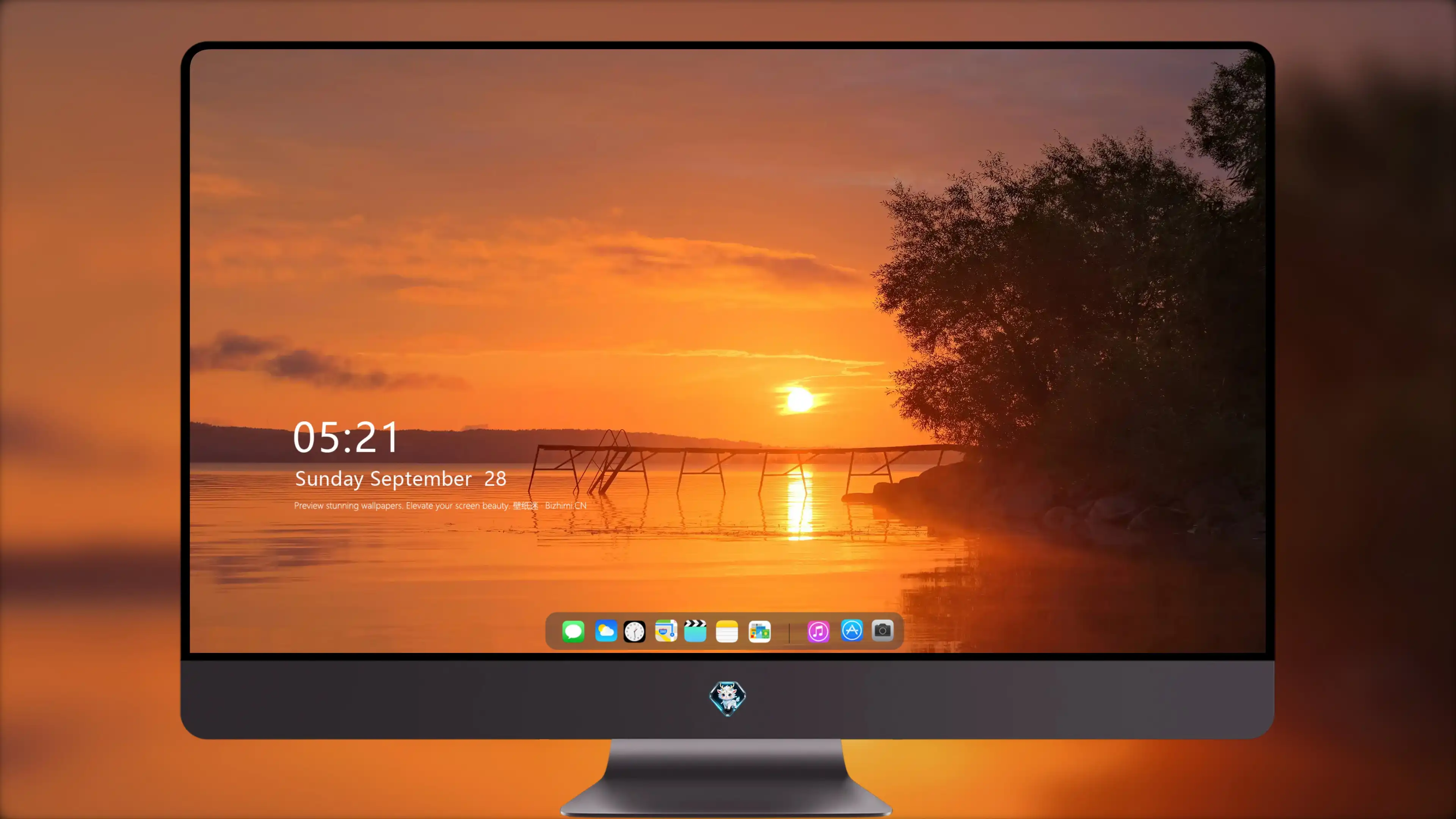Open the Maps app icon
1456x819 pixels.
coord(666,631)
